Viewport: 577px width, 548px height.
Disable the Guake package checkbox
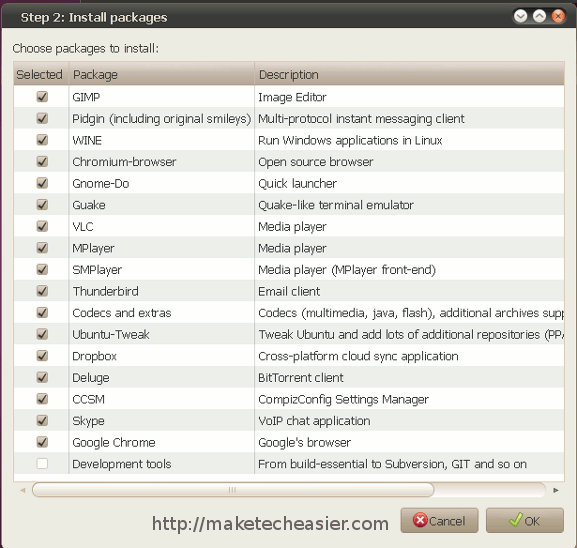pos(42,205)
